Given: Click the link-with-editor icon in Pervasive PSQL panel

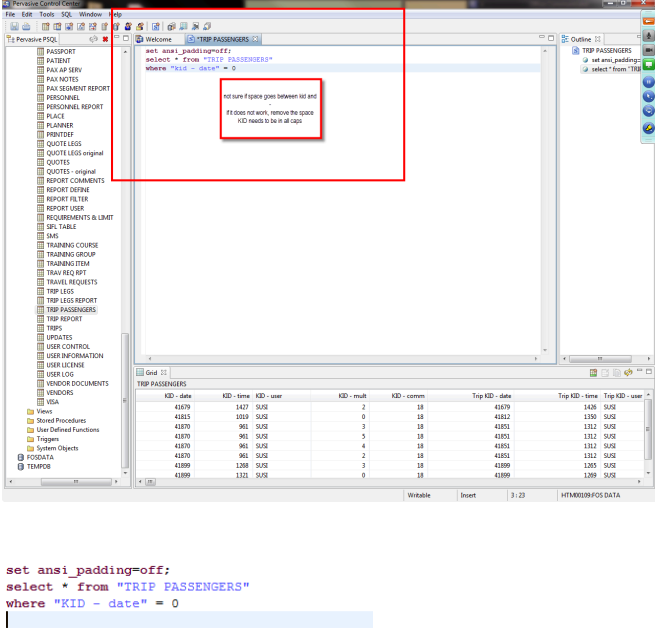Looking at the screenshot, I should point(93,39).
